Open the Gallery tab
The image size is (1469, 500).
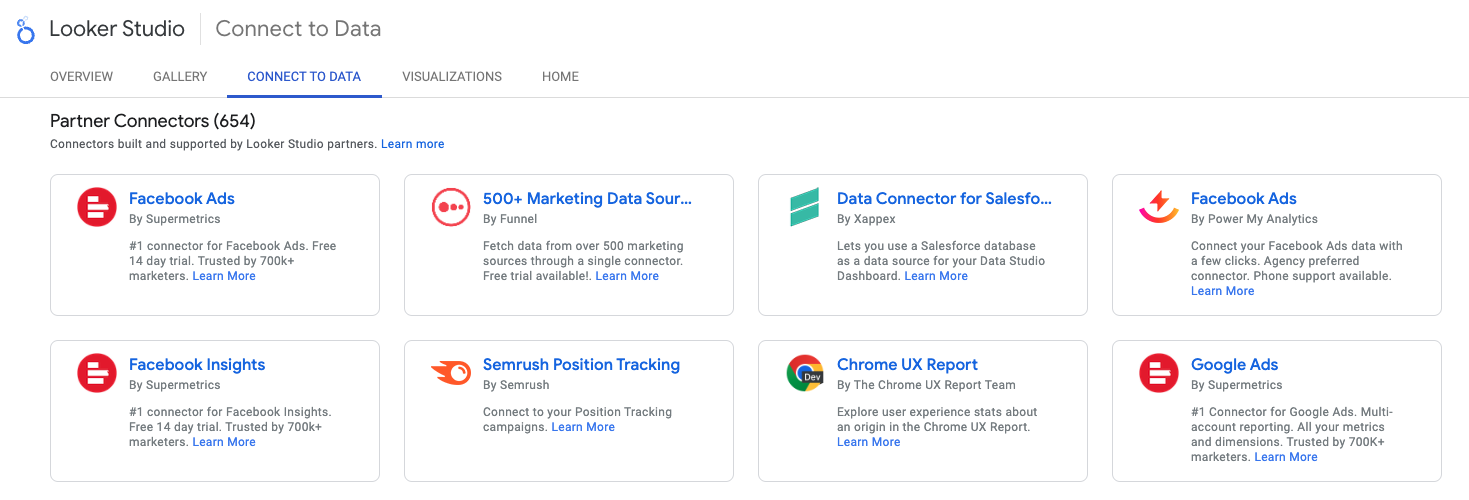point(180,77)
